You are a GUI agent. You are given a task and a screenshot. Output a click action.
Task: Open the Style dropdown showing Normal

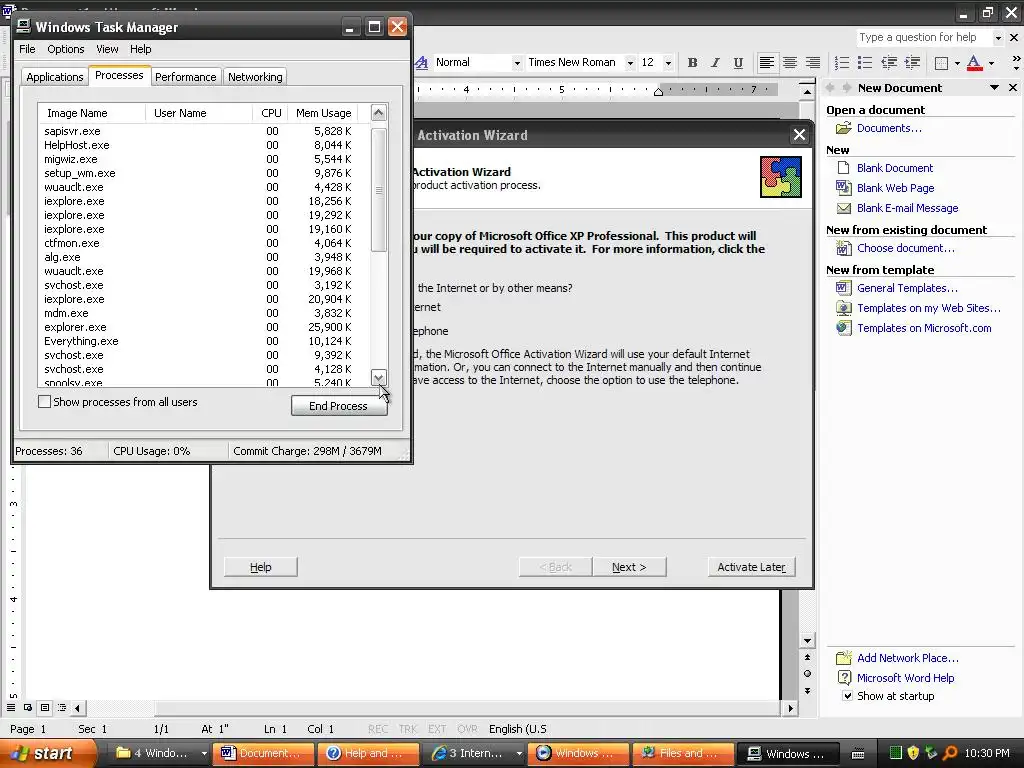pos(517,63)
